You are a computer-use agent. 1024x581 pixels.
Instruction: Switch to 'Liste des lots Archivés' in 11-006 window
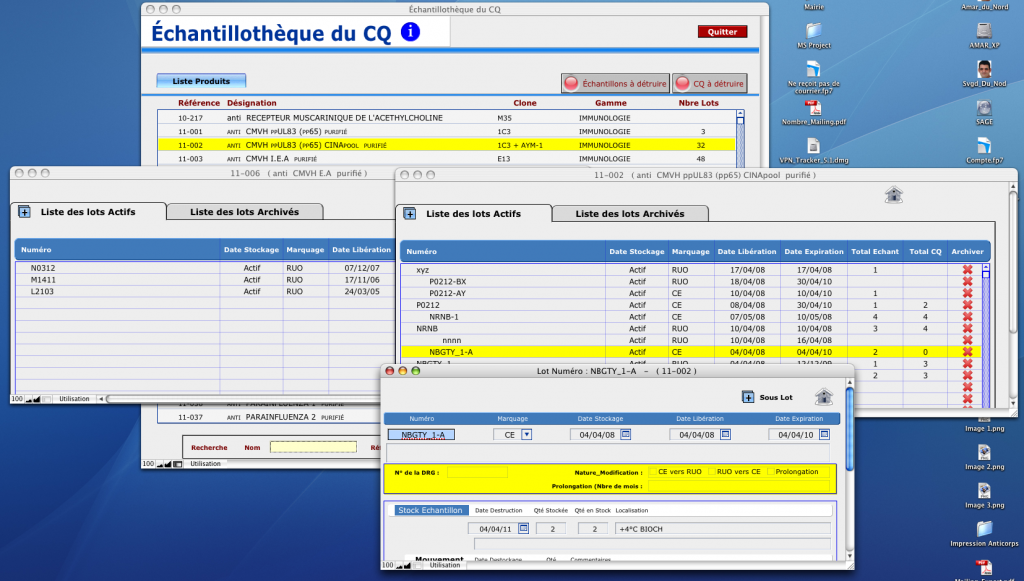click(244, 212)
